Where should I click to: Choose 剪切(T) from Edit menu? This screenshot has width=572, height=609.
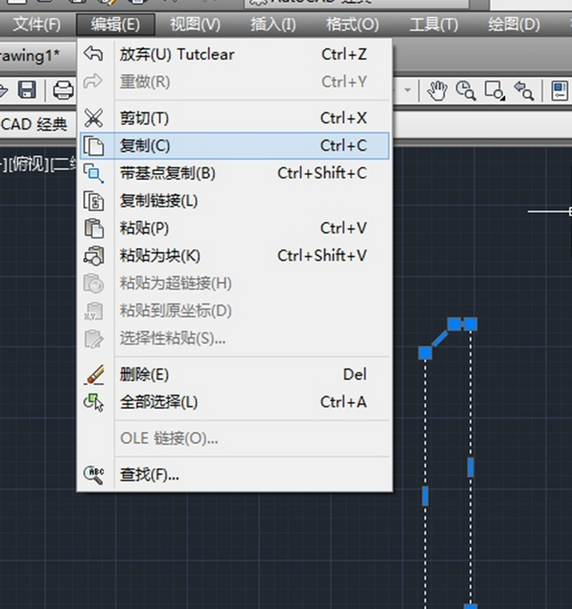pyautogui.click(x=234, y=118)
